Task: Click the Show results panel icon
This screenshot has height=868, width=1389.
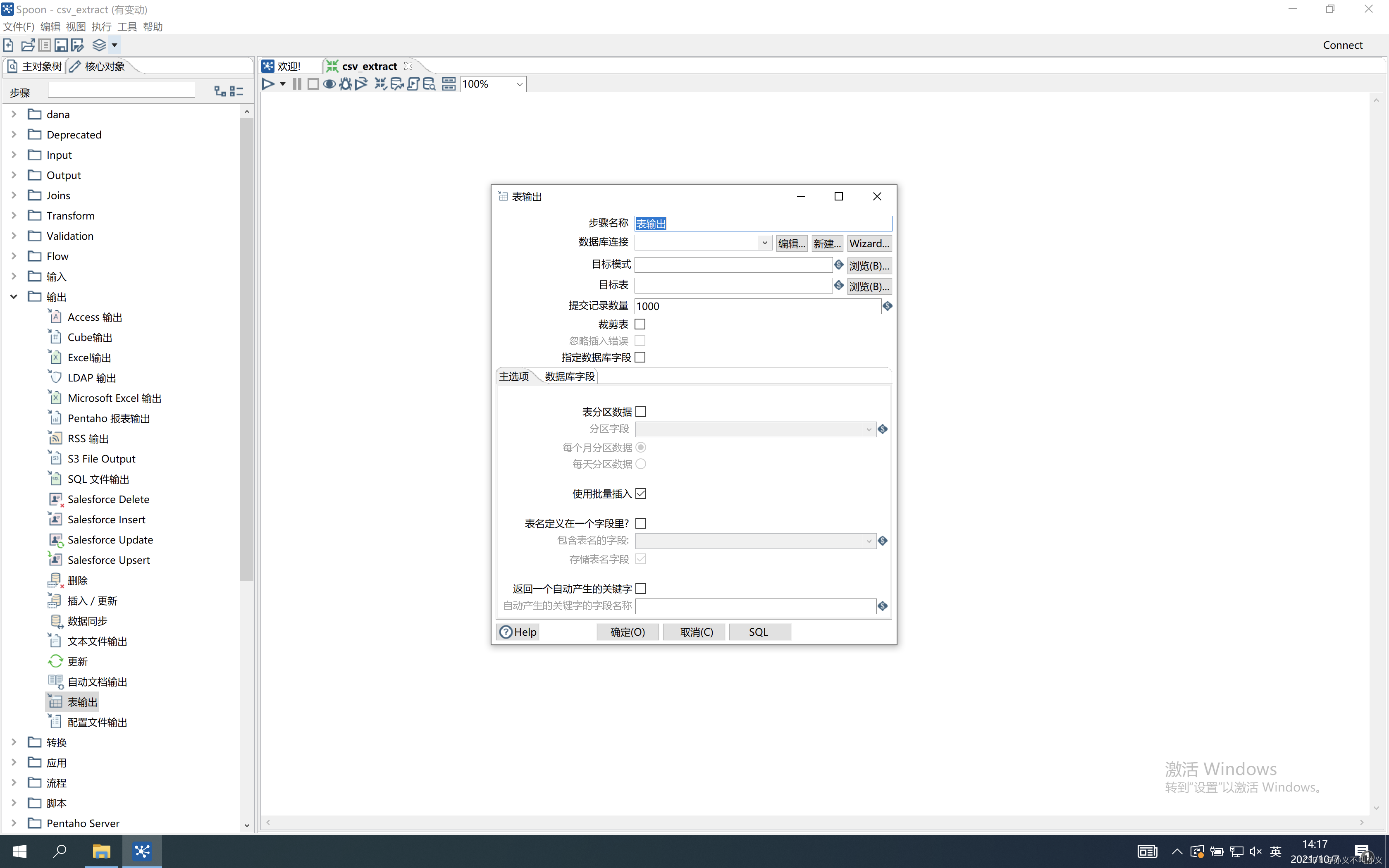Action: (x=449, y=84)
